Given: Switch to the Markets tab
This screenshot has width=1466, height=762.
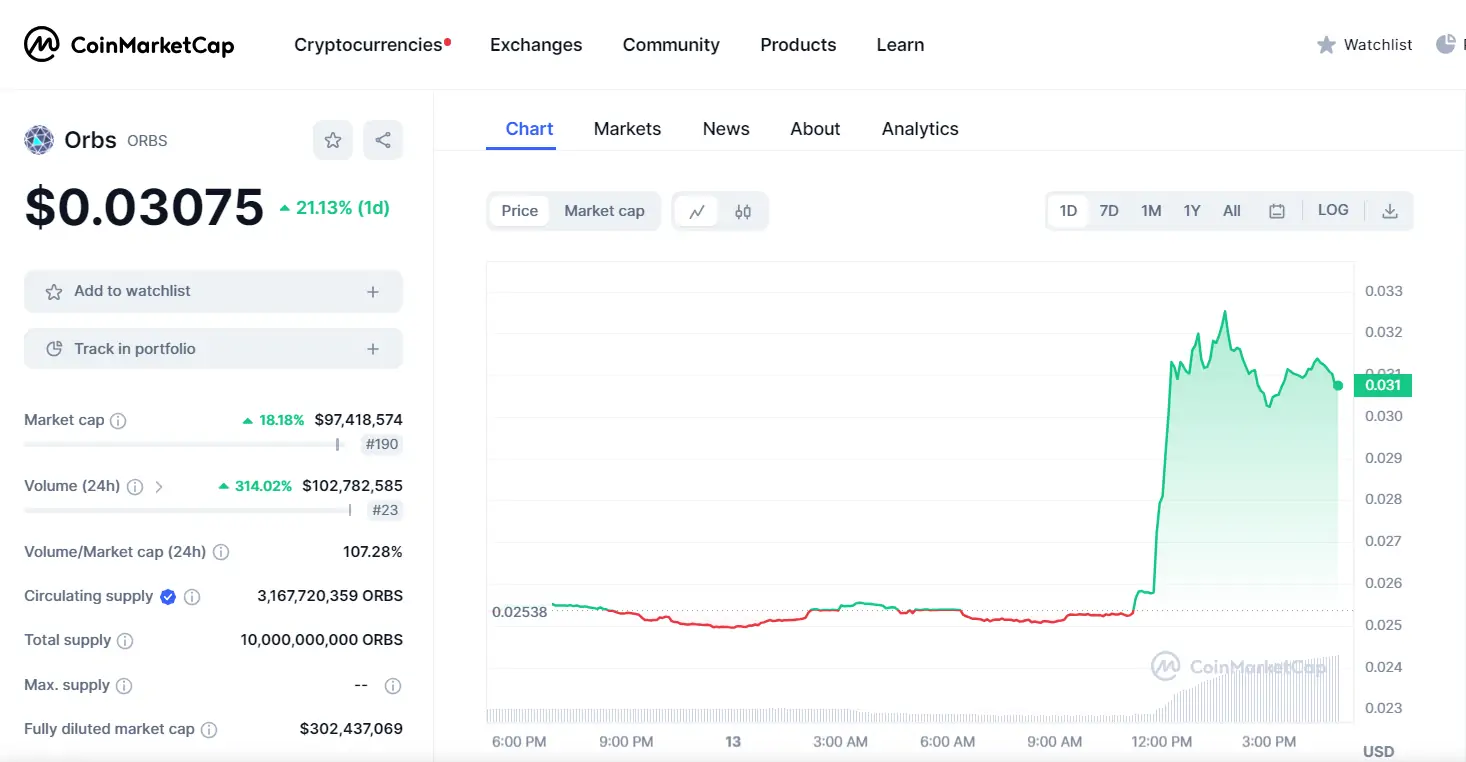Looking at the screenshot, I should 627,129.
